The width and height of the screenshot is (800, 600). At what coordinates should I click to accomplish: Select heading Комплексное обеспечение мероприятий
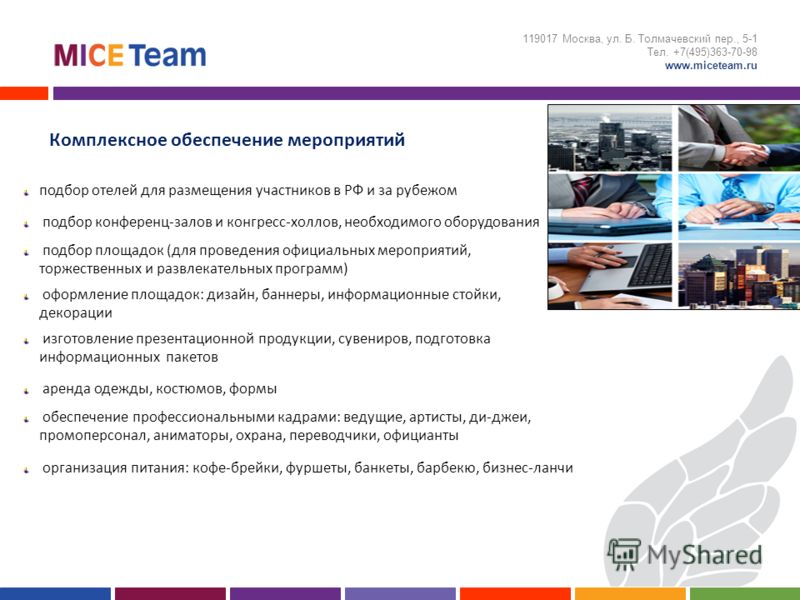[x=227, y=140]
